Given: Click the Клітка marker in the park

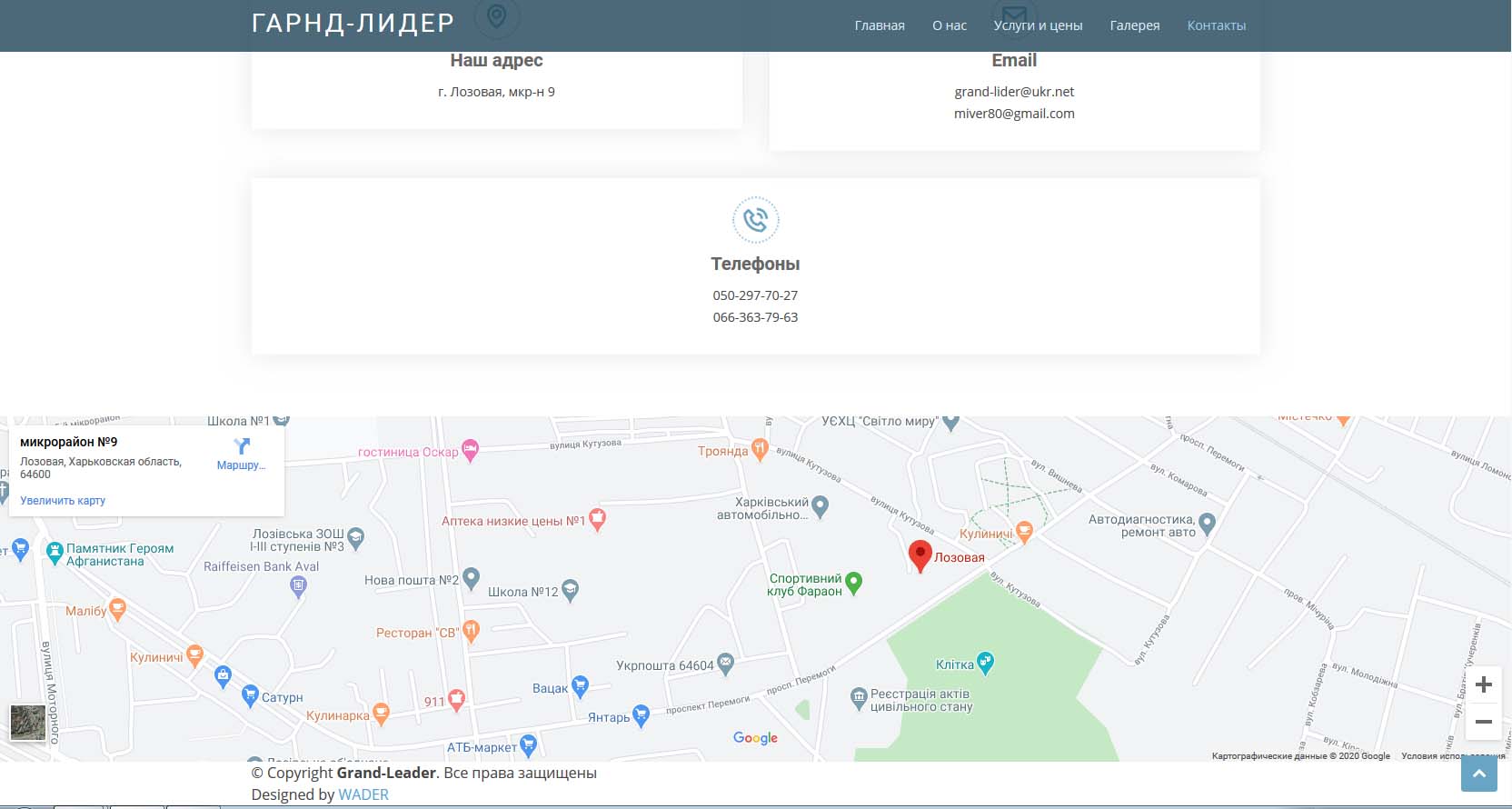Looking at the screenshot, I should coord(985,663).
